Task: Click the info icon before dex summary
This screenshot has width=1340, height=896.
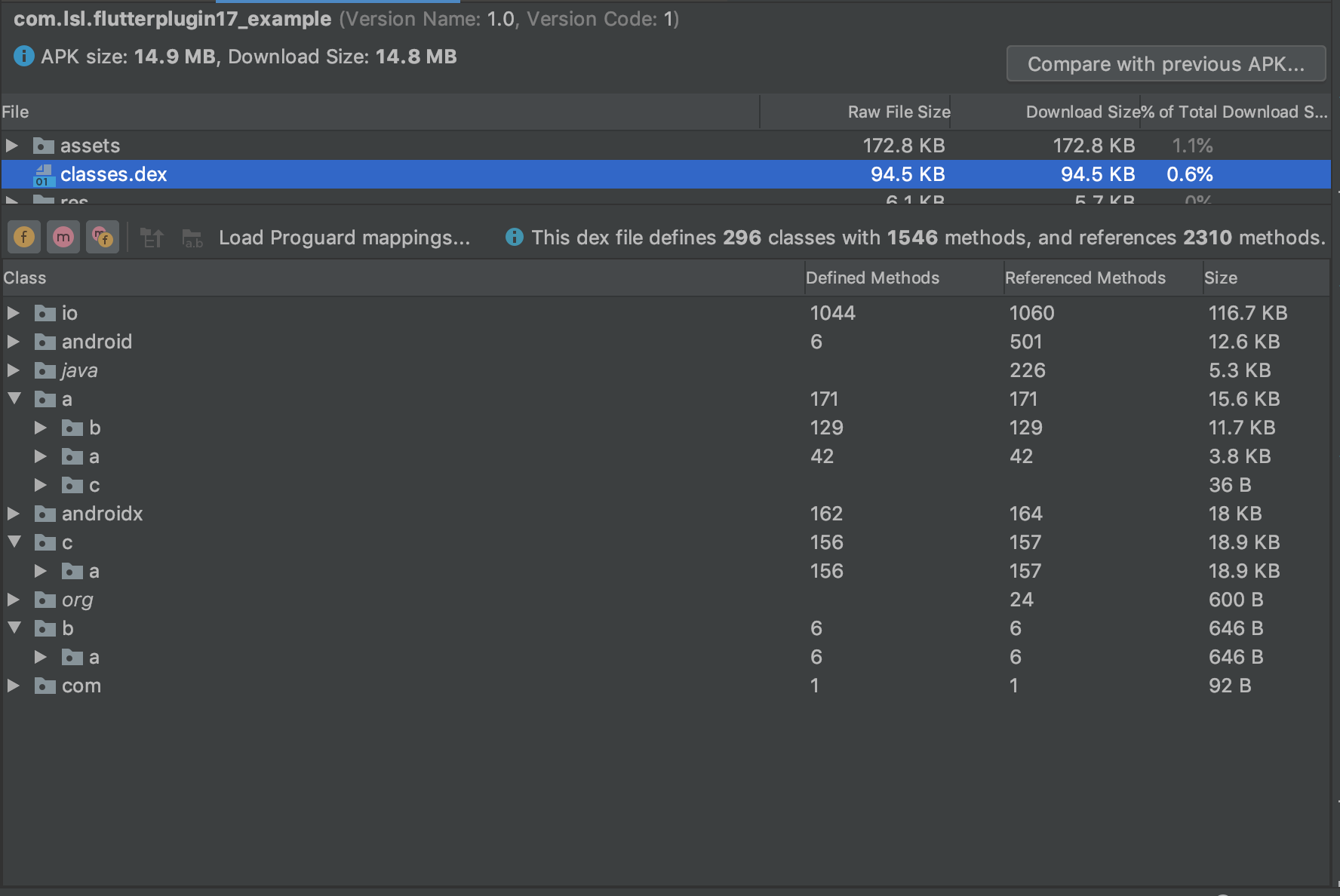Action: 515,238
